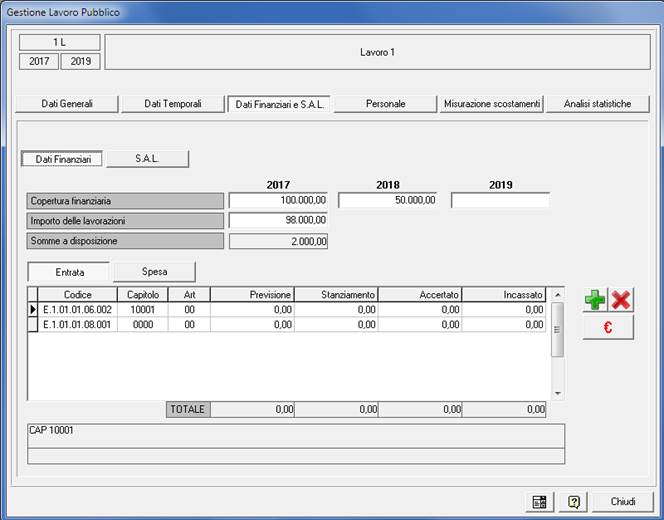Image resolution: width=664 pixels, height=520 pixels.
Task: Open the calculator icon next to help
Action: click(x=539, y=501)
